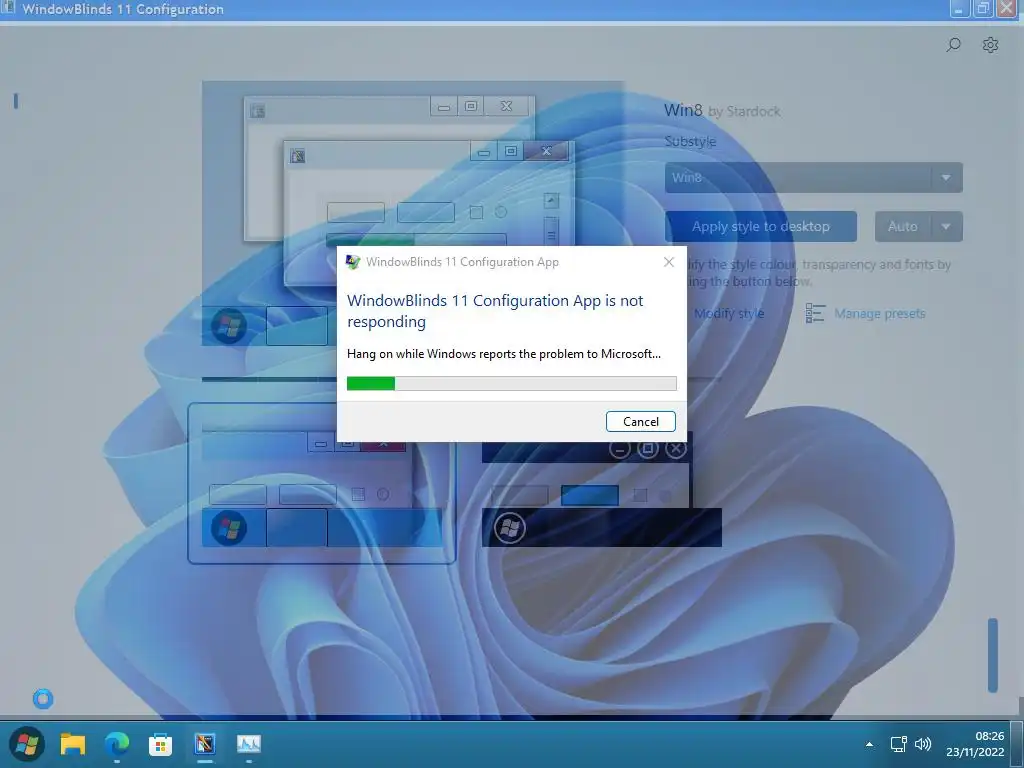
Task: Open the clock showing 08:26
Action: coord(975,744)
